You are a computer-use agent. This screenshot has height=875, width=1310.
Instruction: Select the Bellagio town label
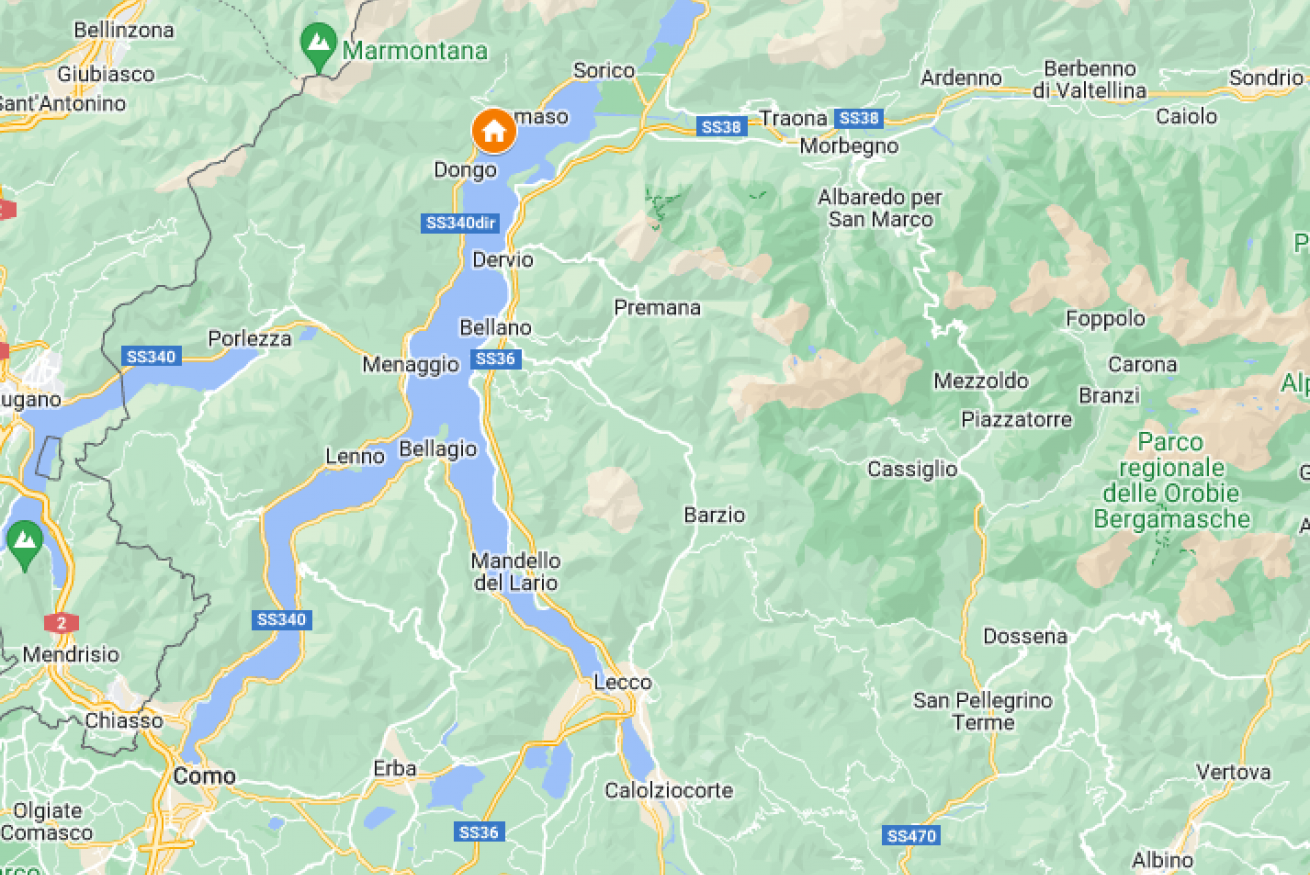click(438, 449)
